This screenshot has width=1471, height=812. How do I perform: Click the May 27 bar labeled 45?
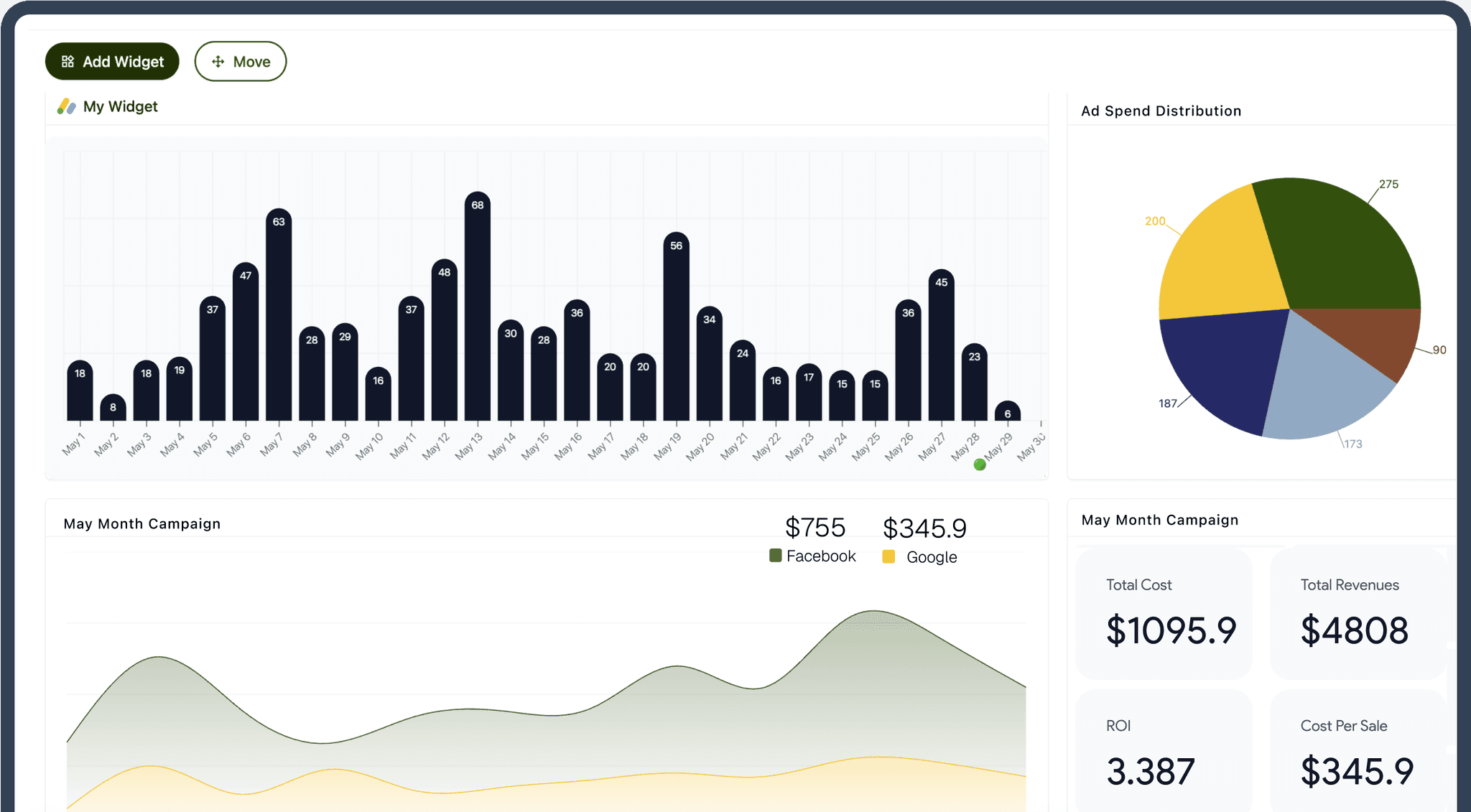click(942, 345)
